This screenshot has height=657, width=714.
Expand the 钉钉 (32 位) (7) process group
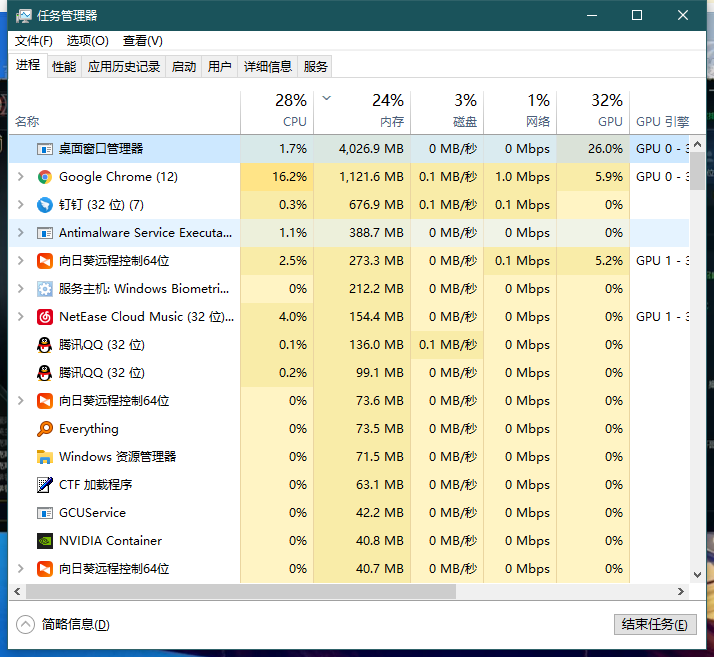click(x=20, y=205)
